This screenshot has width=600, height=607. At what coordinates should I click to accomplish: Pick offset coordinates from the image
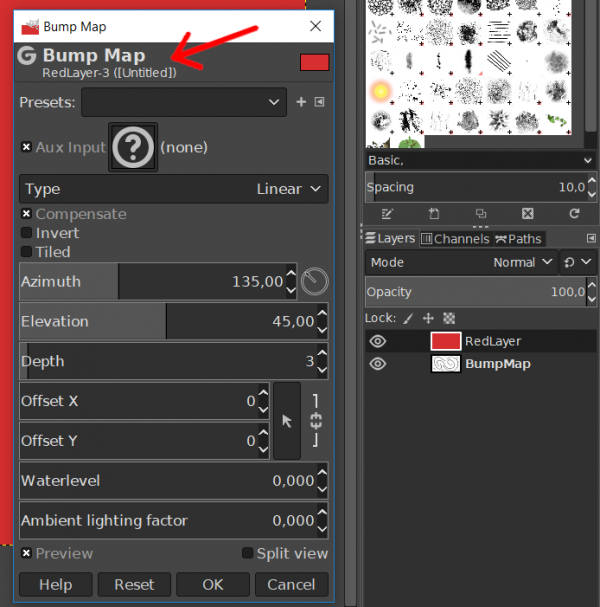(287, 421)
